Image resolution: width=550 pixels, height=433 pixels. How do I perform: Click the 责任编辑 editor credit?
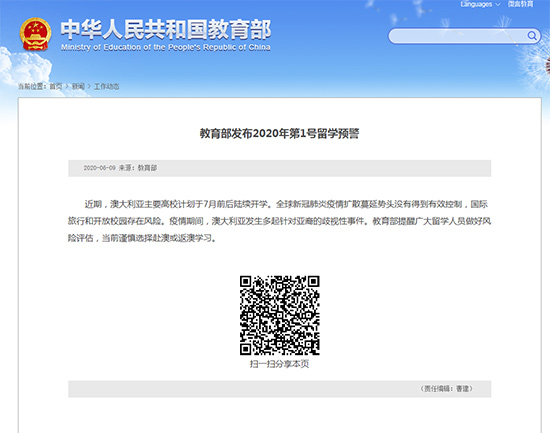[446, 388]
